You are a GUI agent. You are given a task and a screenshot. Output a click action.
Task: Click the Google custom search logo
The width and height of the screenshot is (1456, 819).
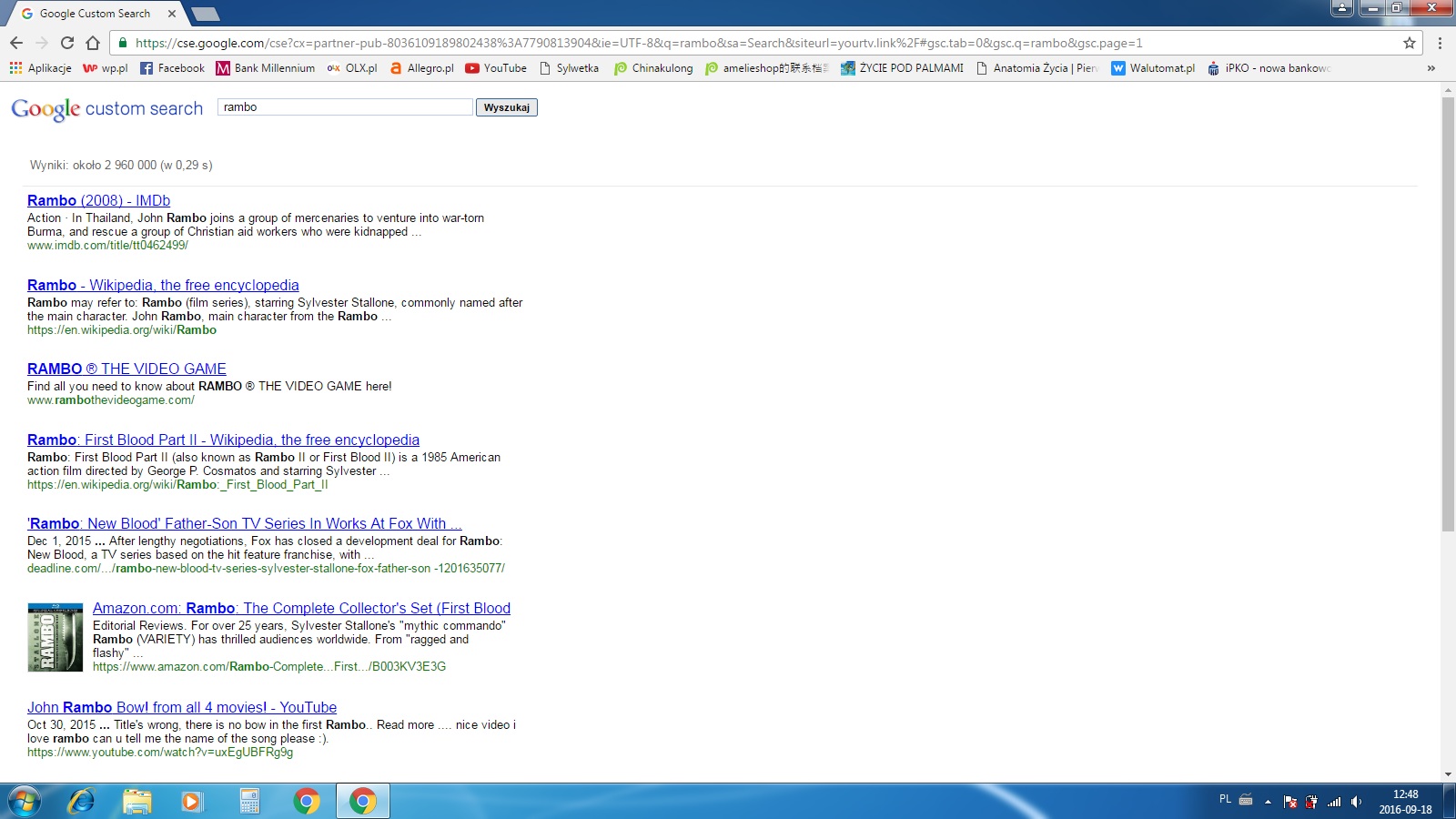coord(106,108)
